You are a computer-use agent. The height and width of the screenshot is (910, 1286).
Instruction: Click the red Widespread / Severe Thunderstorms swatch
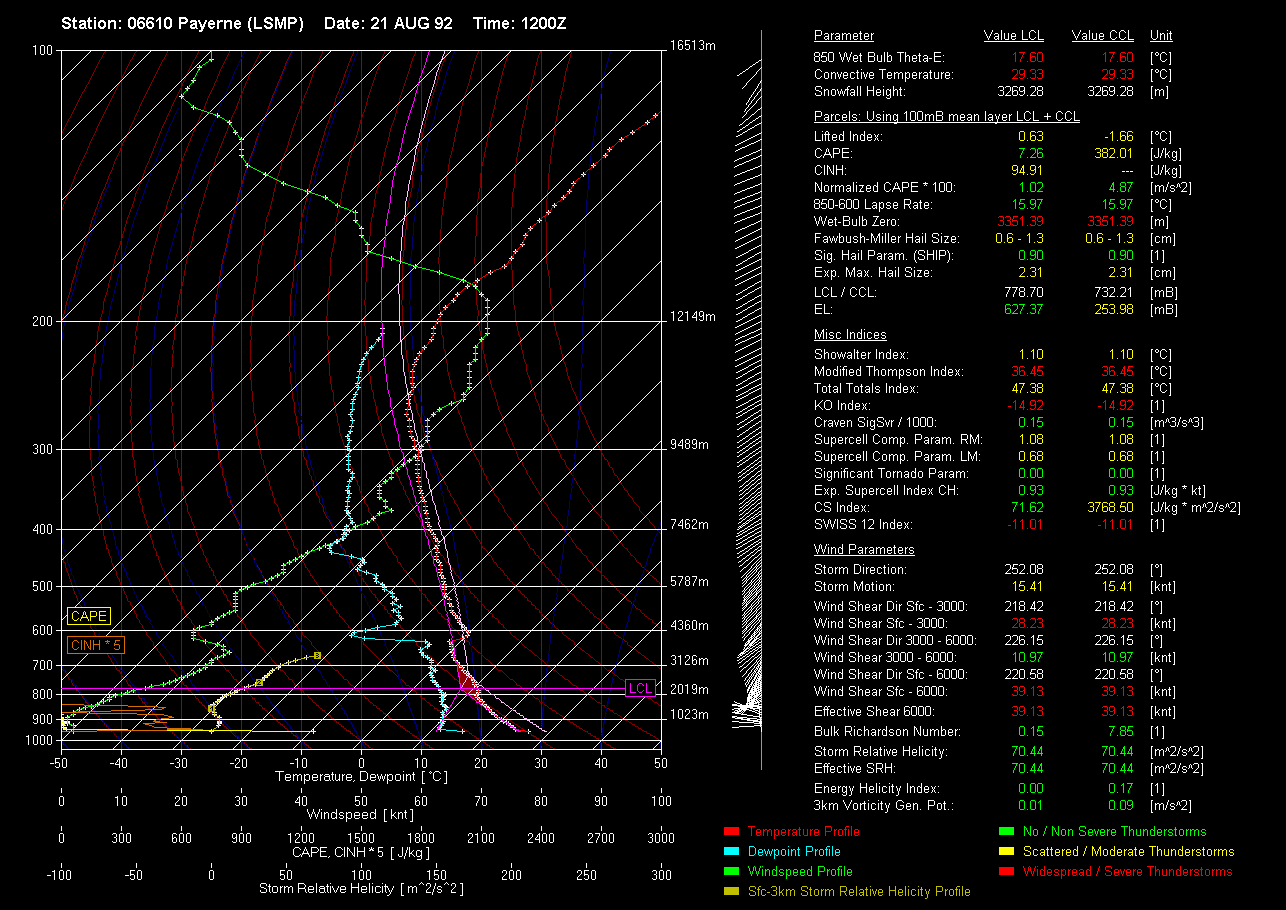[x=1005, y=872]
